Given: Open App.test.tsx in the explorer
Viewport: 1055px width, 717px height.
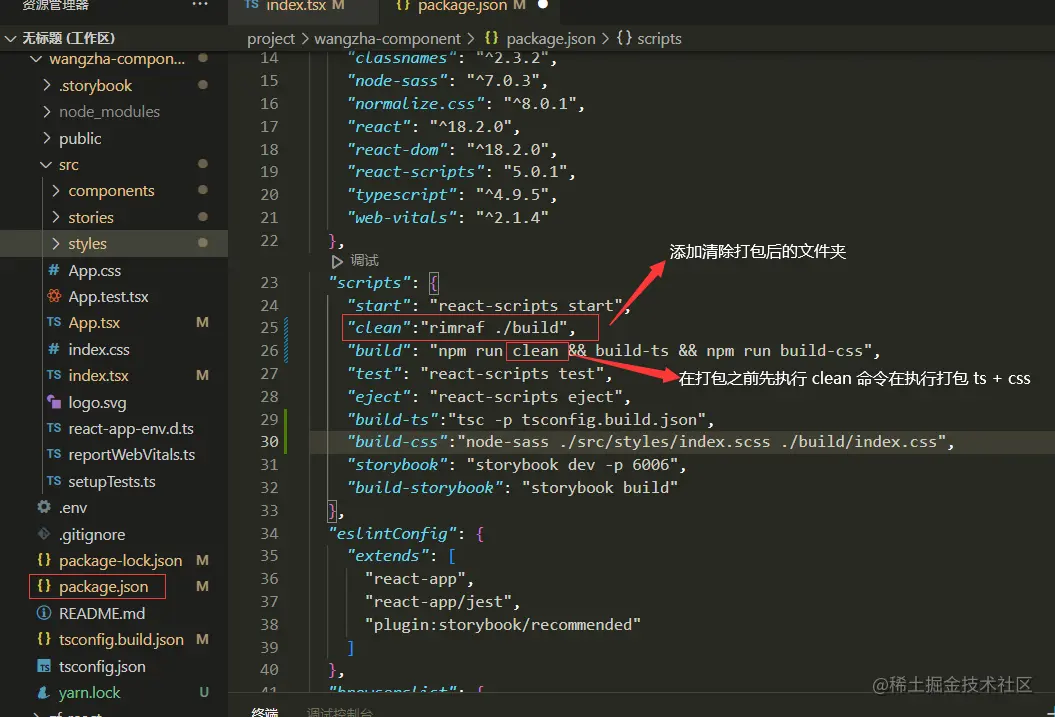Looking at the screenshot, I should (108, 297).
